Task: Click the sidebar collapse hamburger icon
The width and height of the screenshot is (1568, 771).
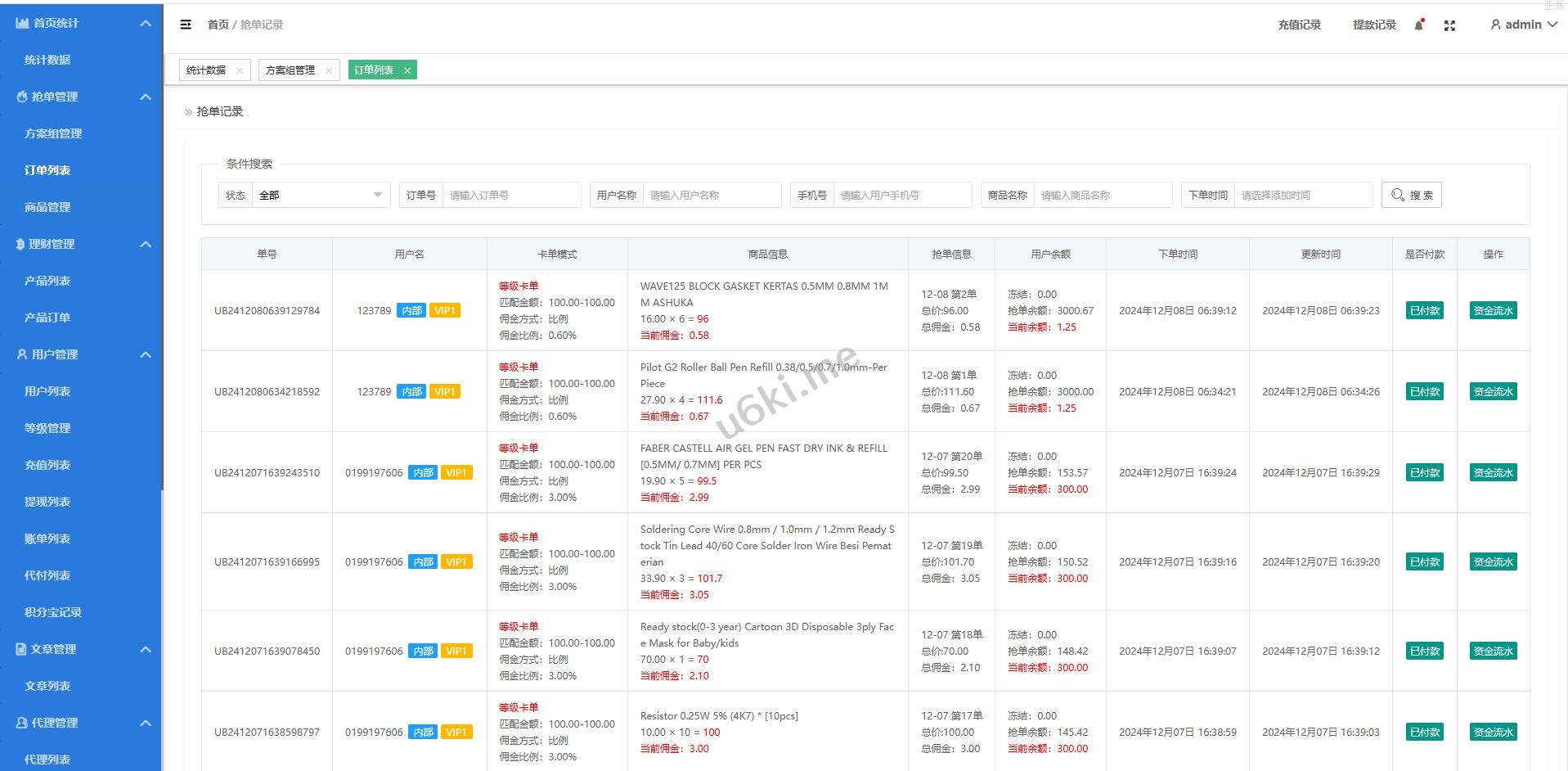Action: click(186, 25)
